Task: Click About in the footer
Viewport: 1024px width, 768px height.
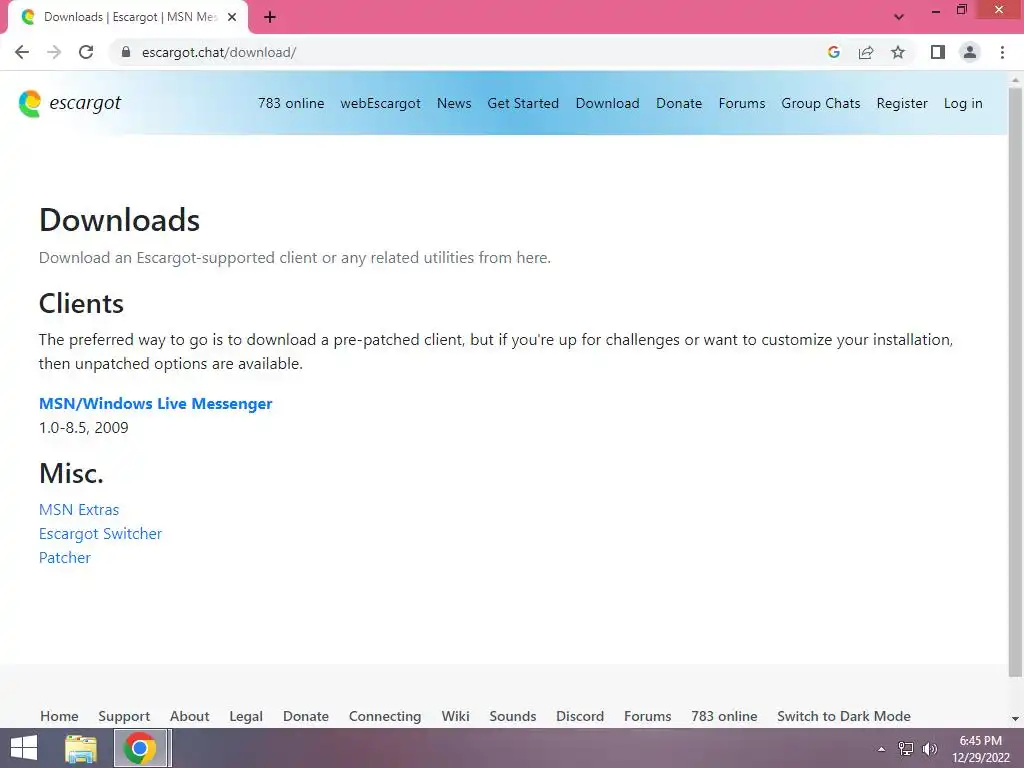Action: point(189,716)
